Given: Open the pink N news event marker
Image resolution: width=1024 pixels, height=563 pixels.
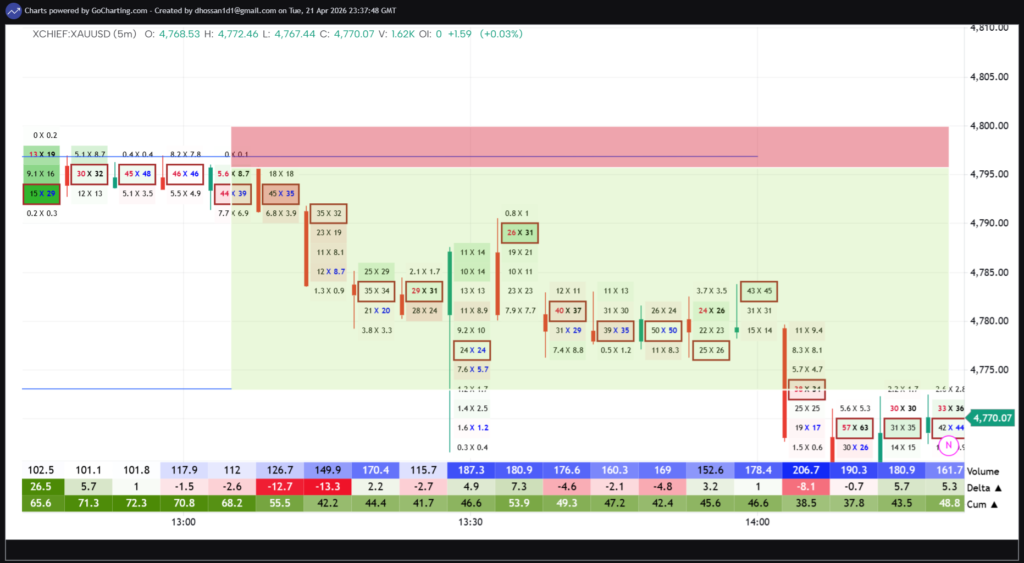Looking at the screenshot, I should 948,445.
